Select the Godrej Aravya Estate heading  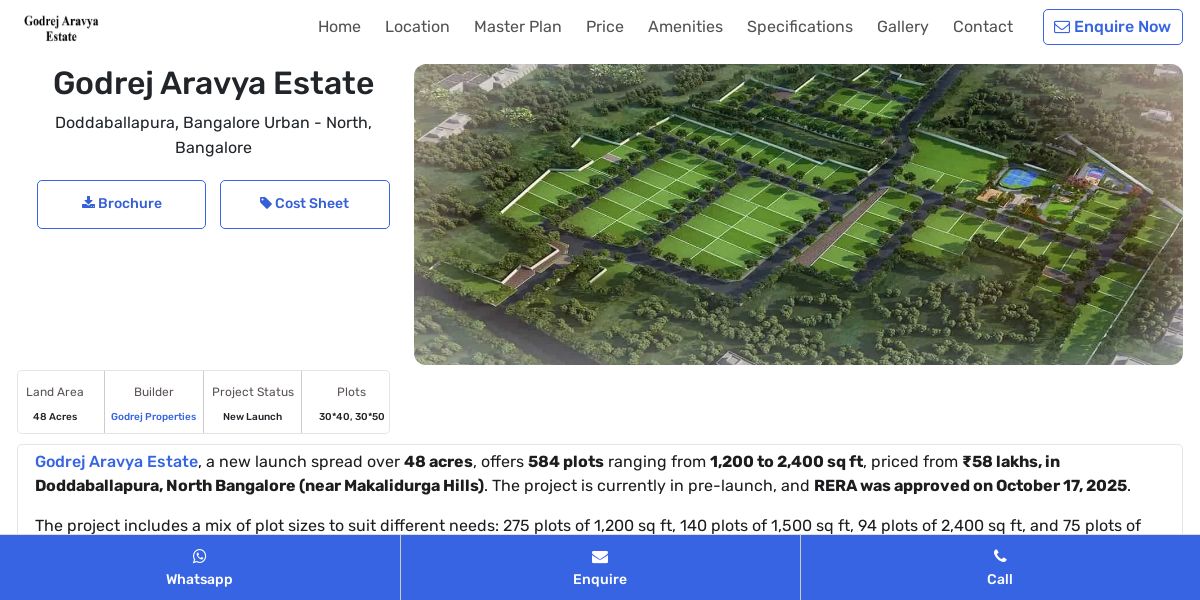coord(213,83)
